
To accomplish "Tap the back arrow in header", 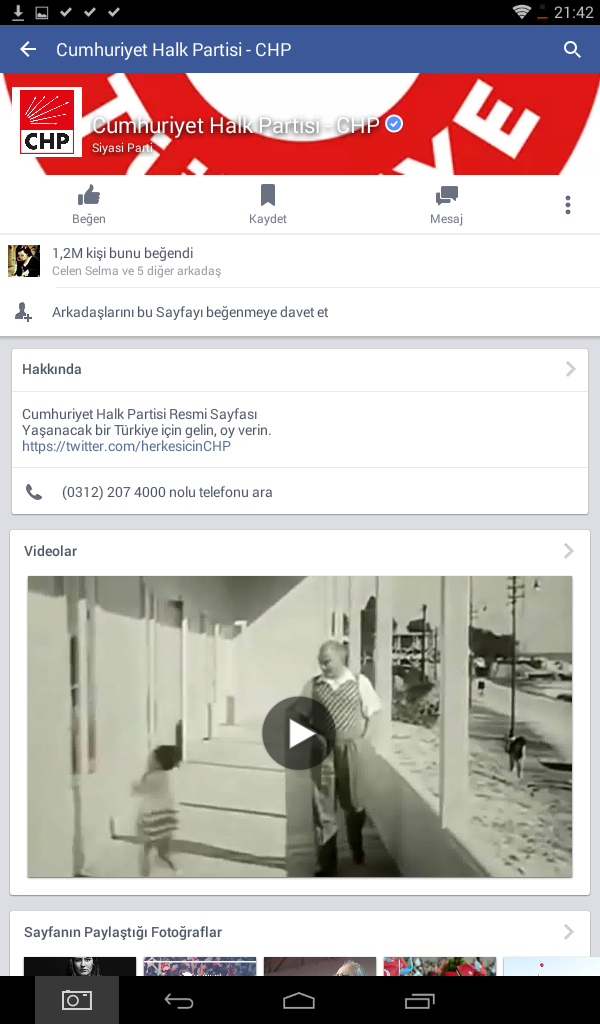I will tap(28, 49).
